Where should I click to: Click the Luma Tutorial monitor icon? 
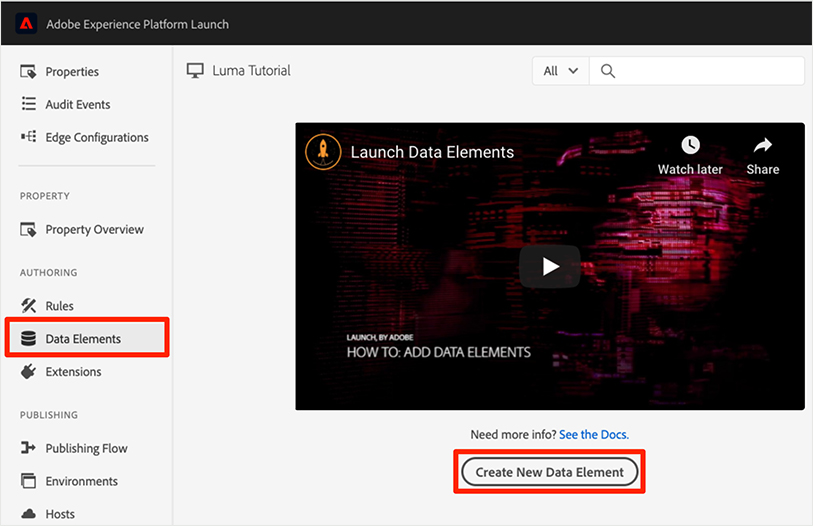click(x=195, y=71)
